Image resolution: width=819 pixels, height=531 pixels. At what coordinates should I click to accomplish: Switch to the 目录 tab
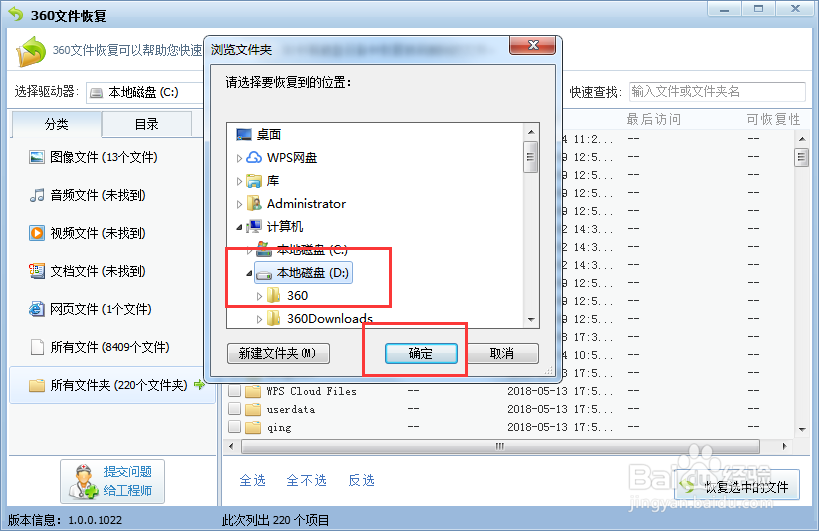click(147, 124)
